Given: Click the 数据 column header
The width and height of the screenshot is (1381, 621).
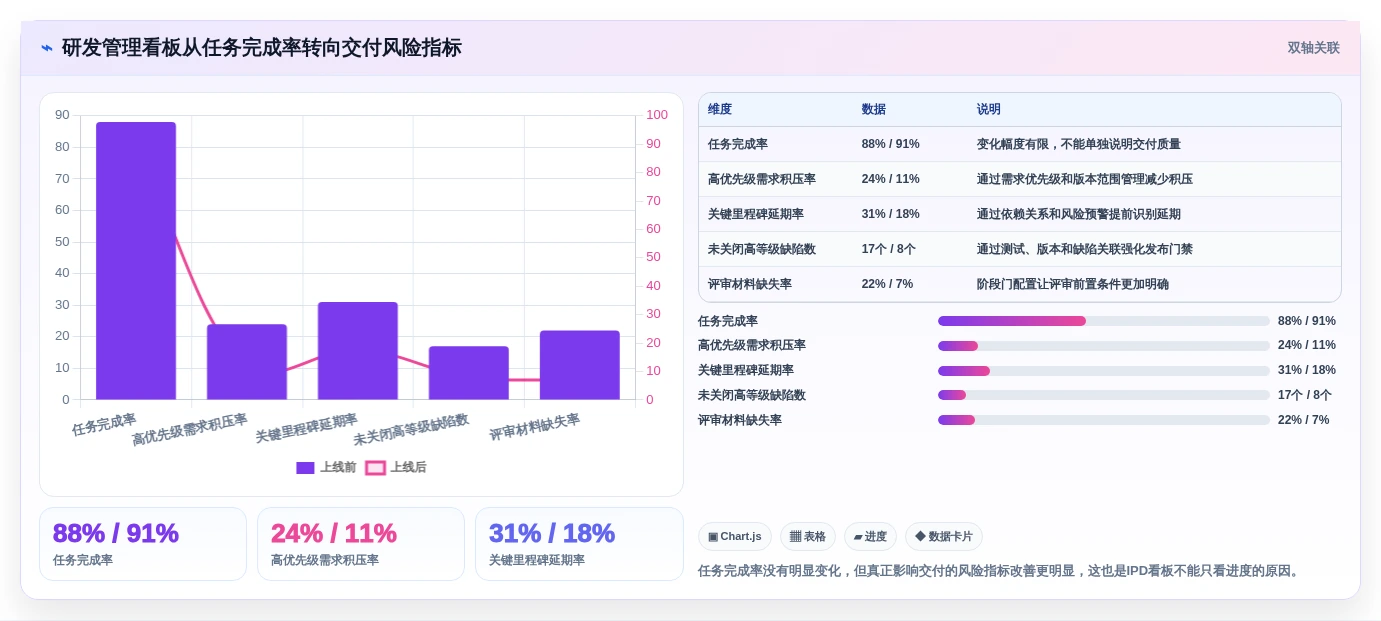Looking at the screenshot, I should 874,110.
